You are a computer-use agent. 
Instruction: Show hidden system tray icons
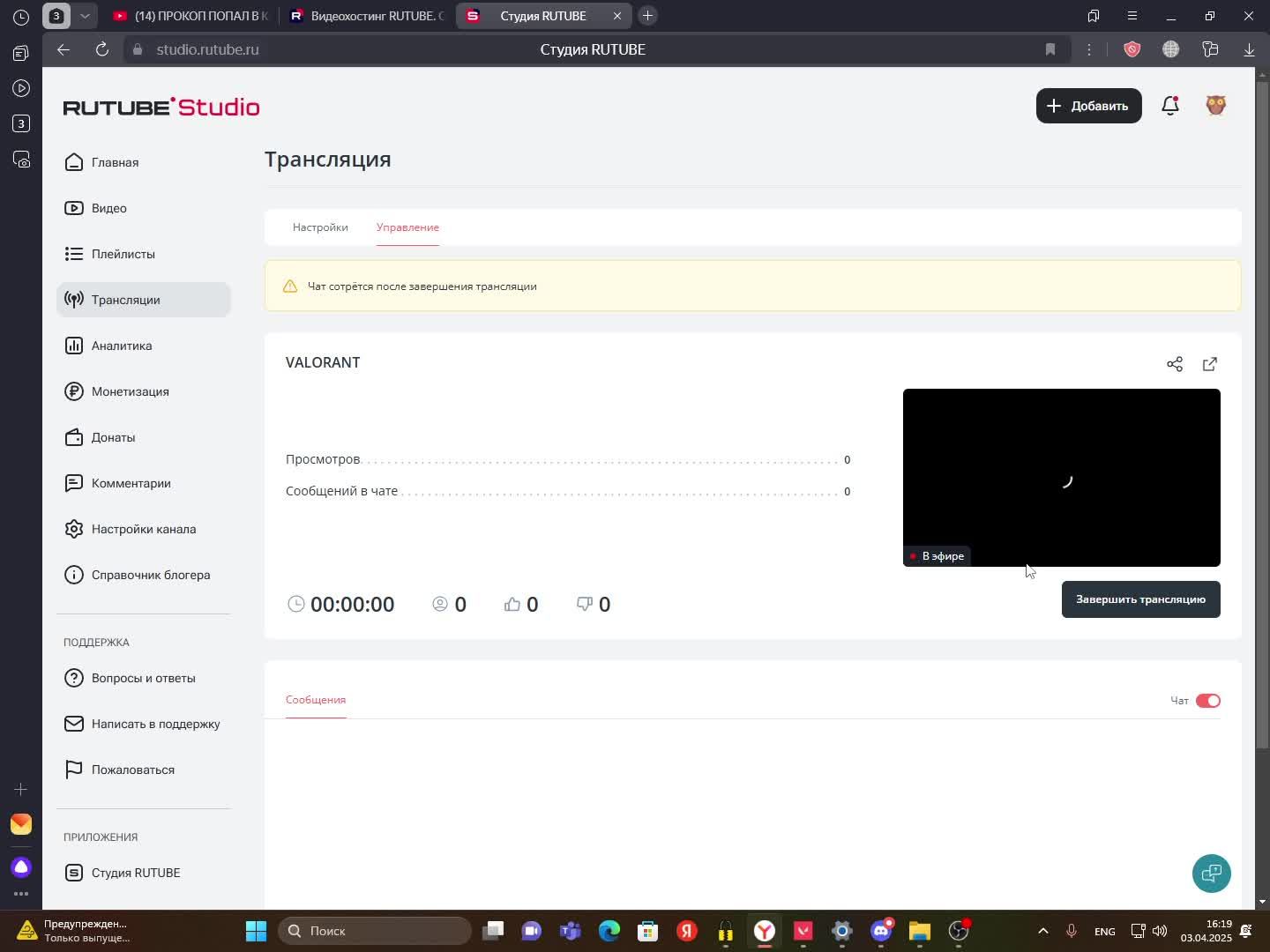pos(1042,931)
